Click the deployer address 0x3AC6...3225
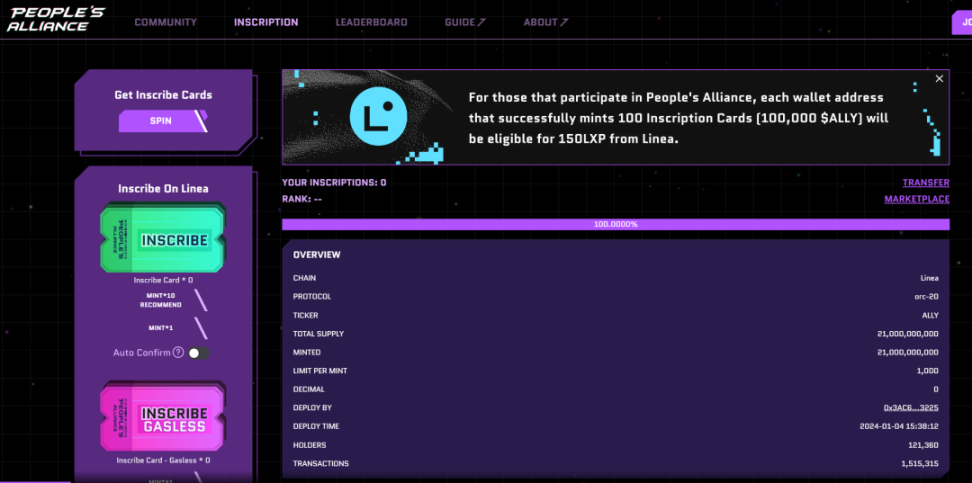This screenshot has width=972, height=483. (910, 408)
